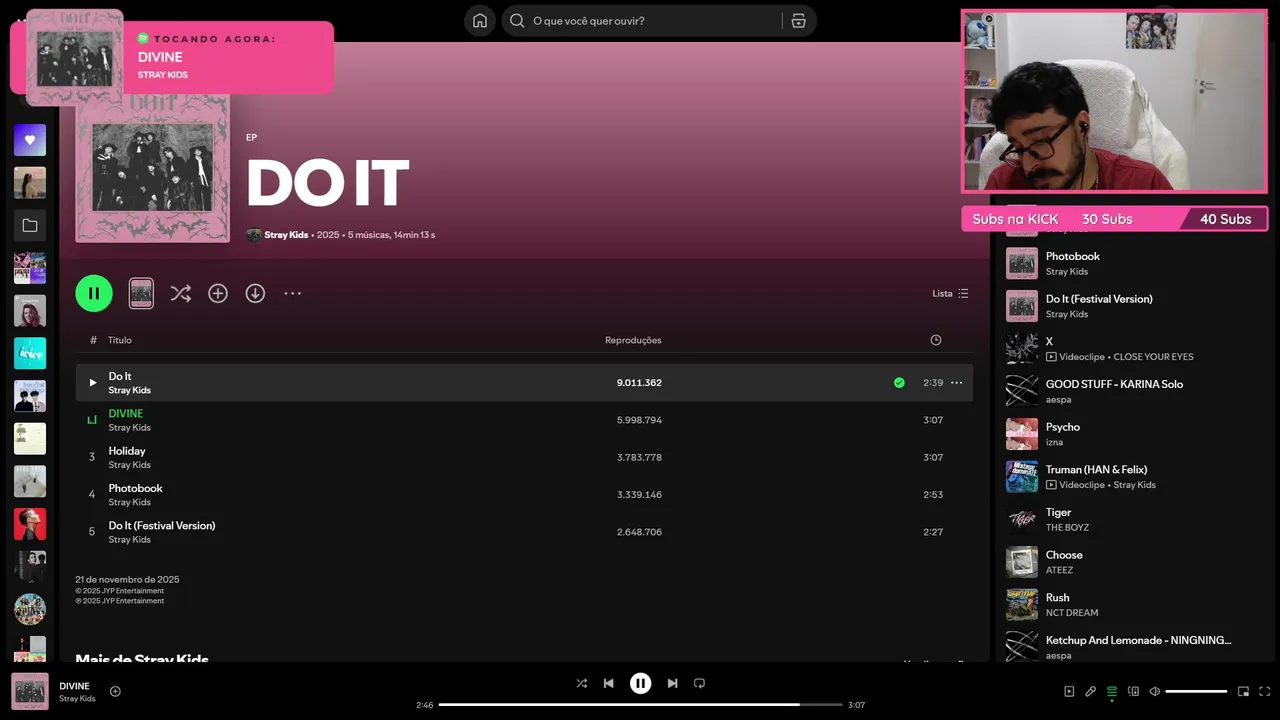Viewport: 1280px width, 720px height.
Task: Sort by duration clock icon header
Action: coord(936,340)
